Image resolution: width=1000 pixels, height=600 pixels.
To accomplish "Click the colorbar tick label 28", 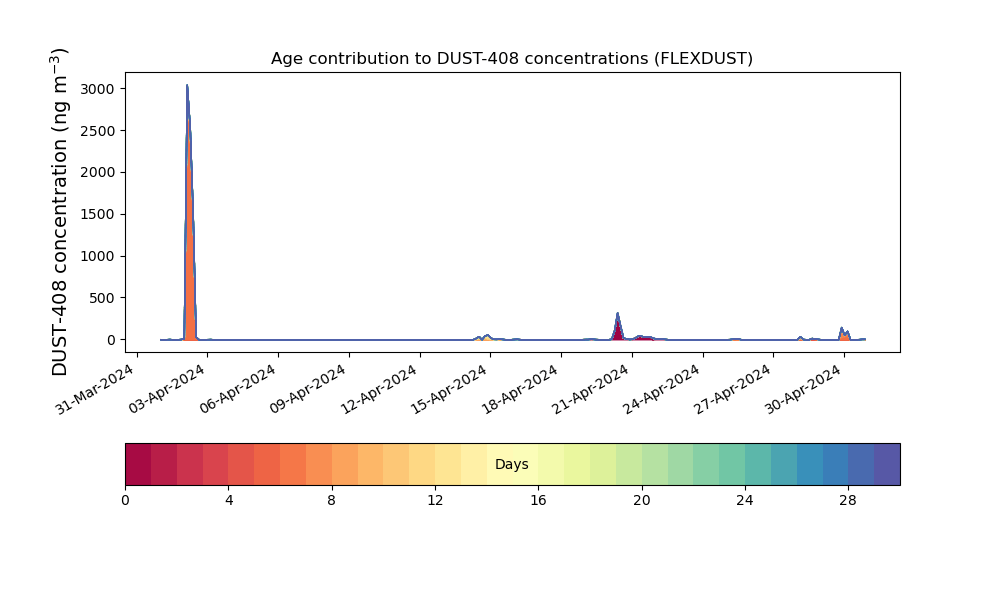I will pos(848,501).
